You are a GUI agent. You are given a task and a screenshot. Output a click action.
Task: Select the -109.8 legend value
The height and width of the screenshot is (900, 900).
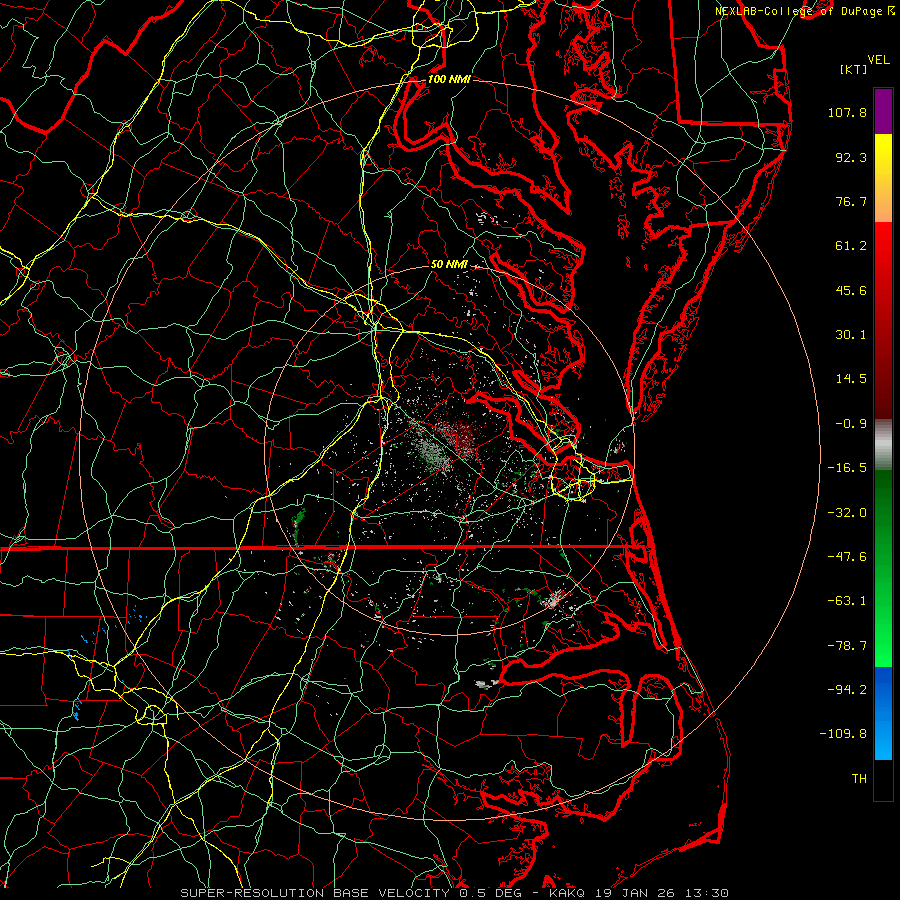[x=843, y=734]
